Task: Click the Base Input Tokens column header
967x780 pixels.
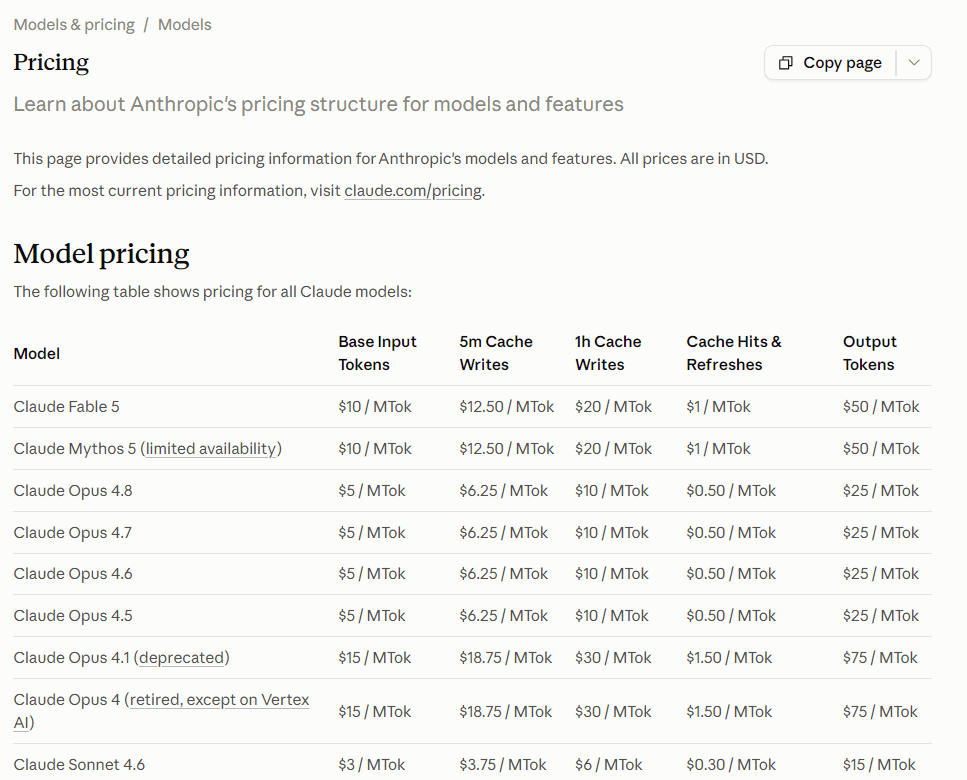Action: [377, 353]
